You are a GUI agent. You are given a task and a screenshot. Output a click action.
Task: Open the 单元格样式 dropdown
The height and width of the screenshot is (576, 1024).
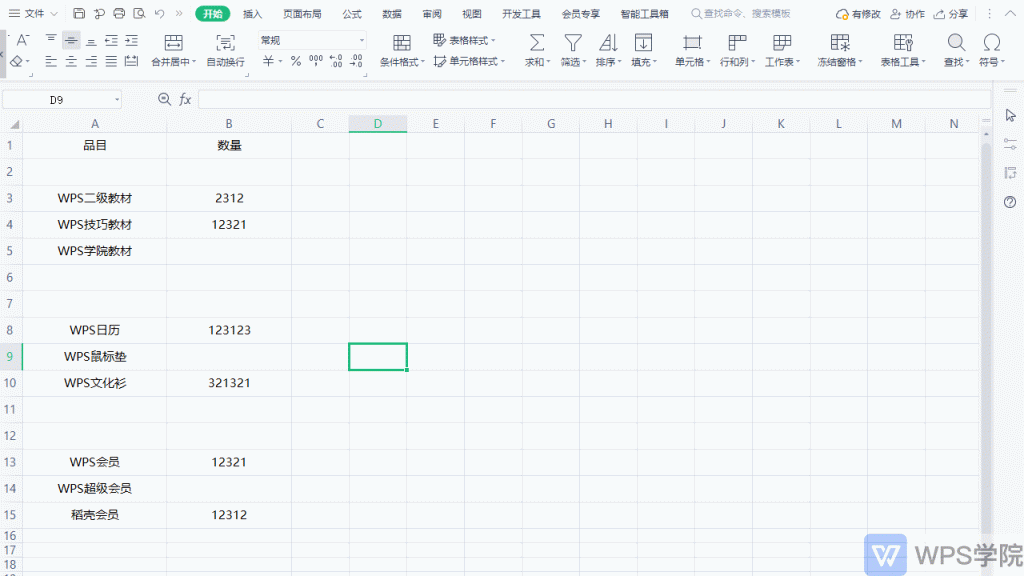[470, 61]
